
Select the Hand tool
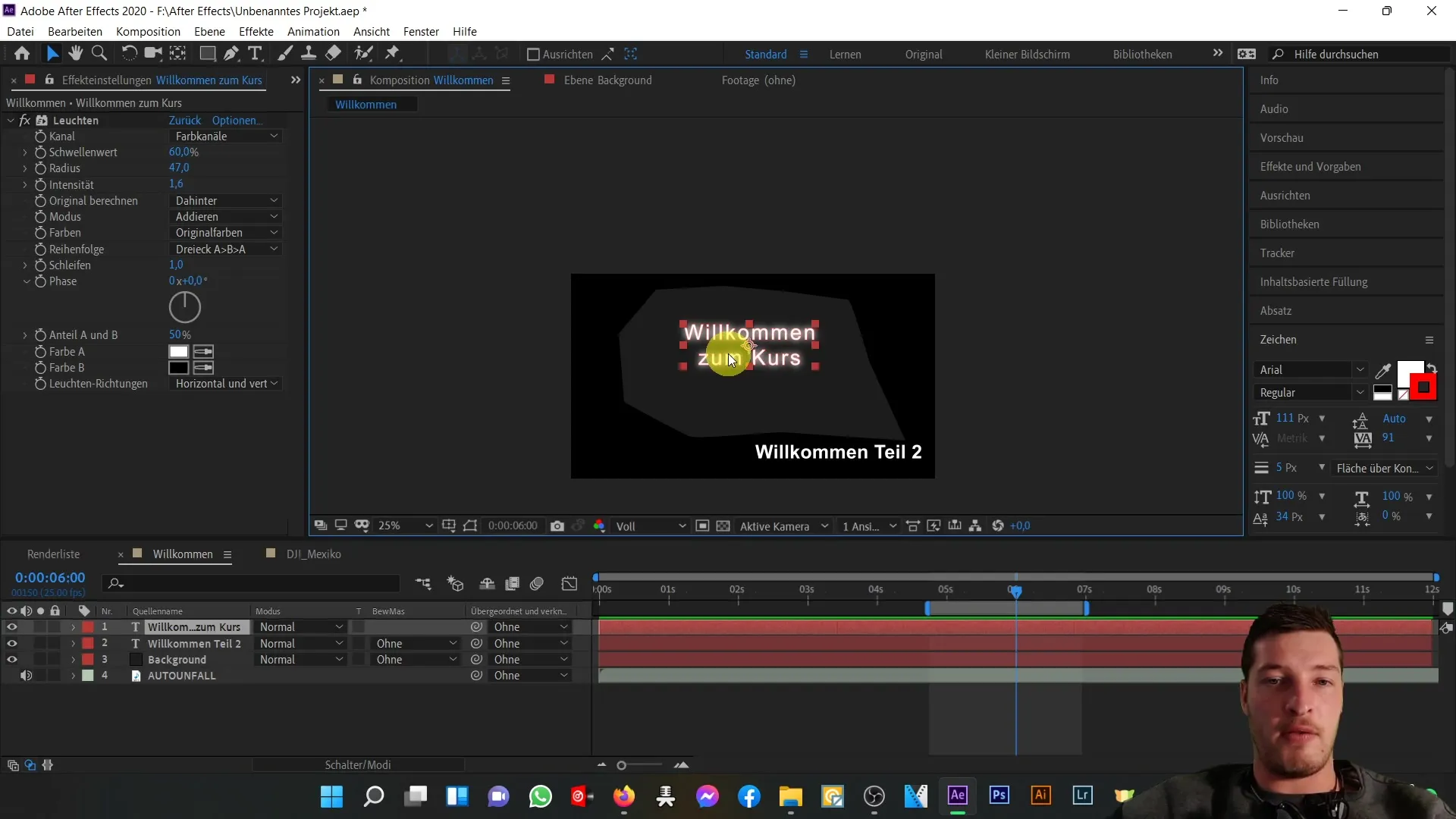(x=75, y=54)
